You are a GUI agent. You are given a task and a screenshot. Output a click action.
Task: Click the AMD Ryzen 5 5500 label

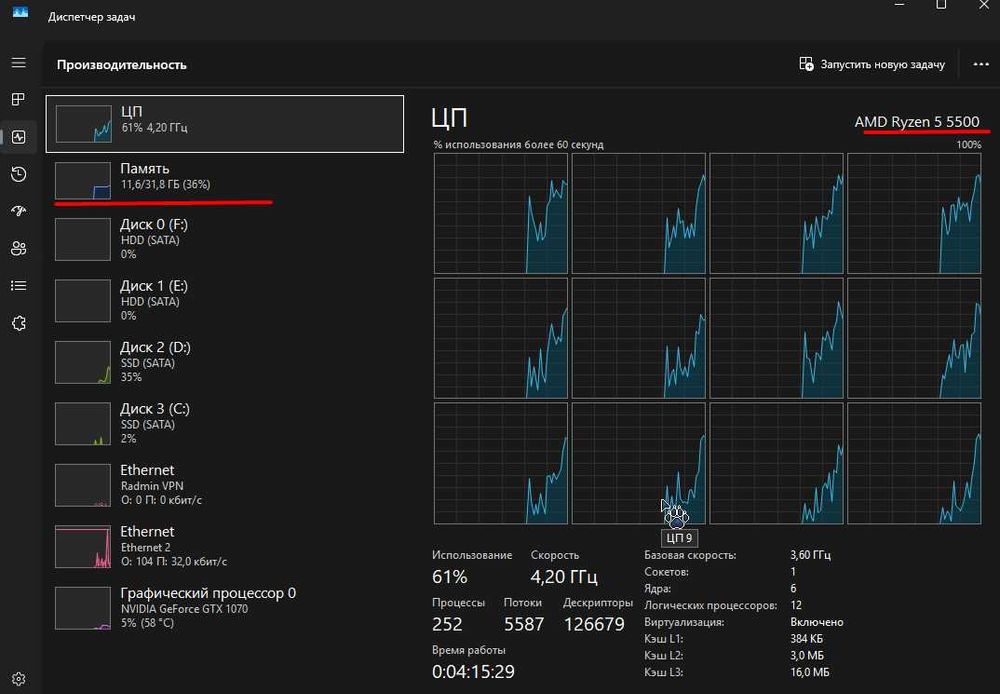(916, 122)
